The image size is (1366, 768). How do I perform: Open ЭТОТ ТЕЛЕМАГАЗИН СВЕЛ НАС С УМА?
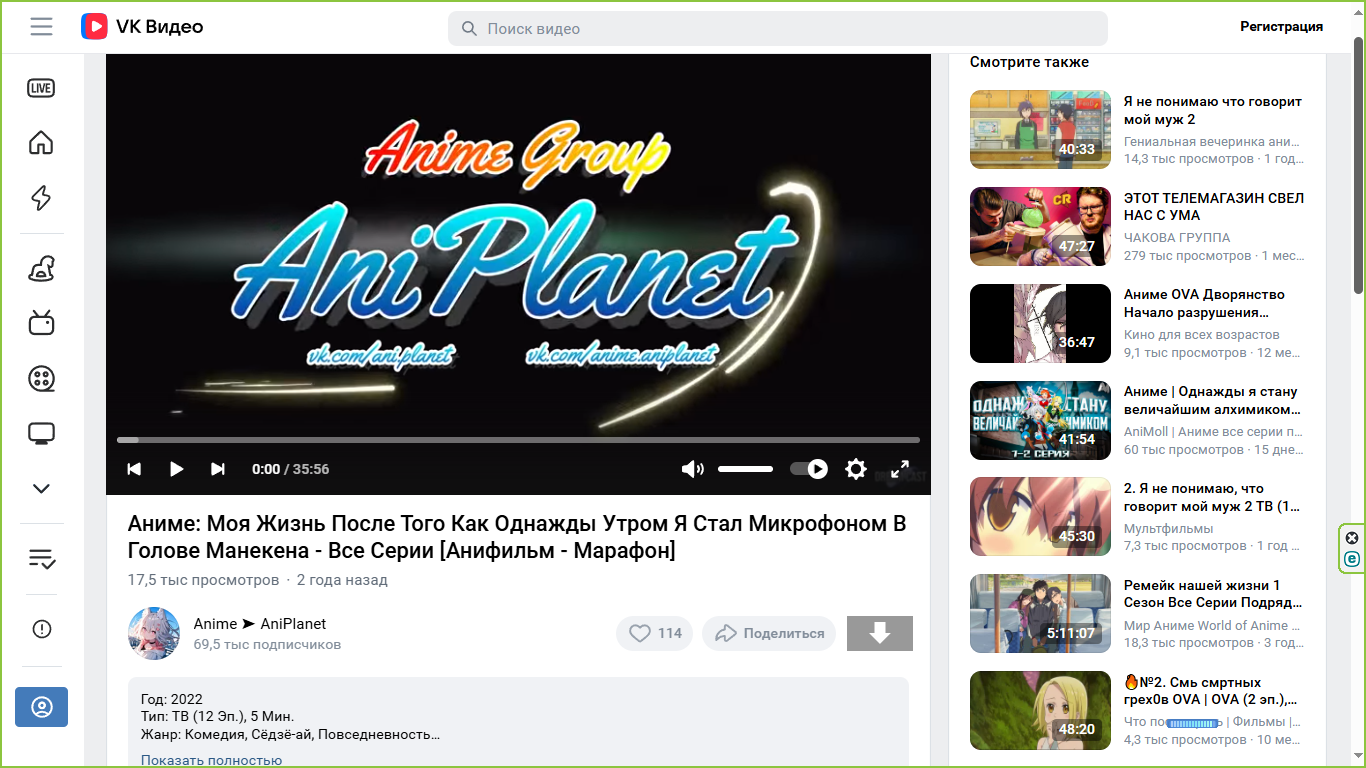tap(1214, 206)
